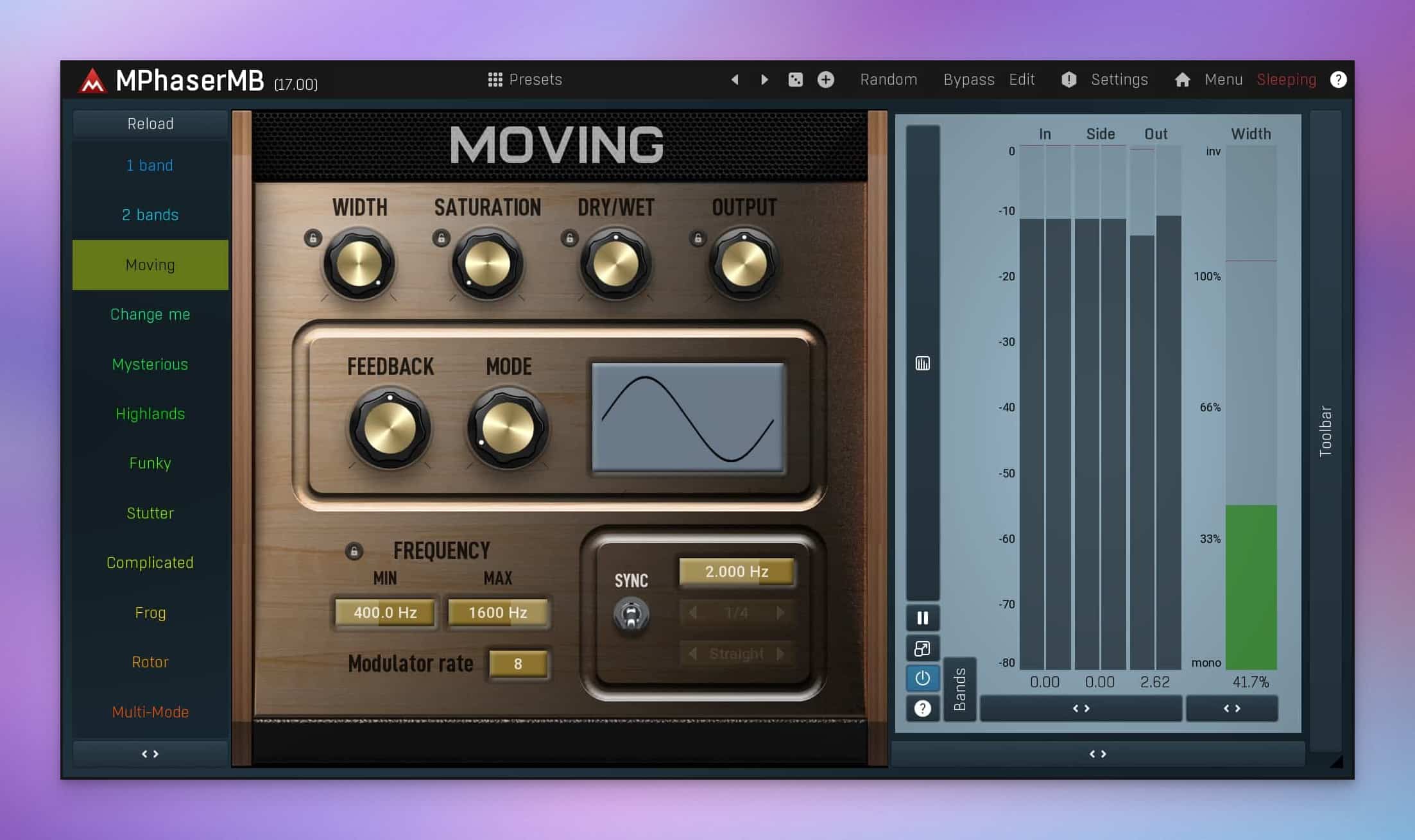The height and width of the screenshot is (840, 1415).
Task: Toggle the Width knob lock
Action: 313,239
